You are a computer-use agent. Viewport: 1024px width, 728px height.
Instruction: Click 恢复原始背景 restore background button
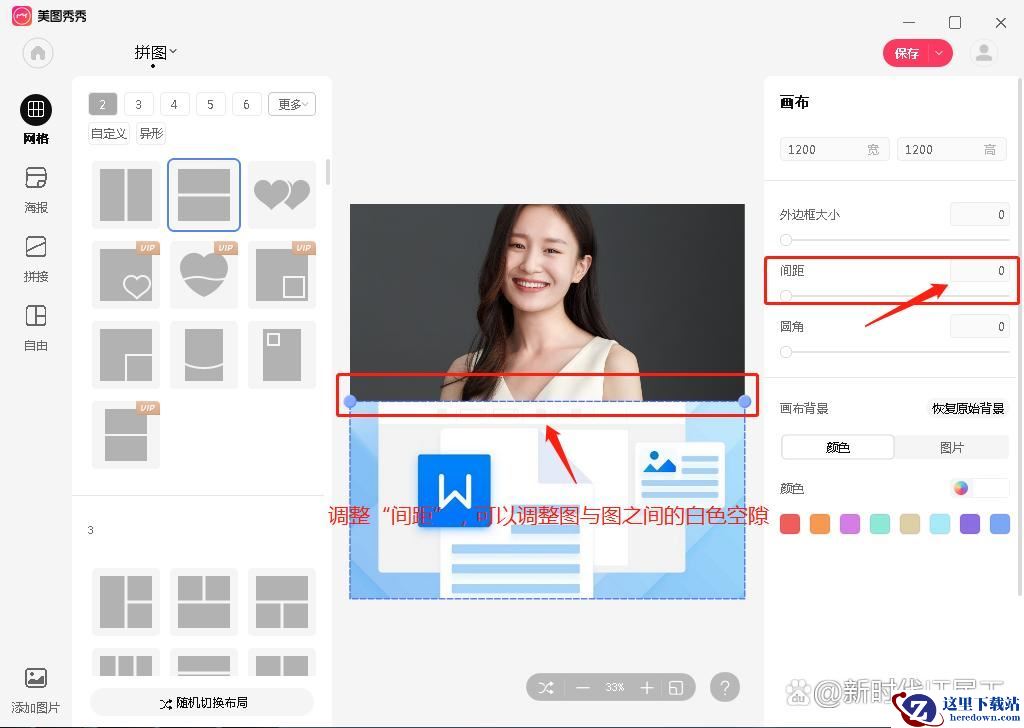click(968, 409)
